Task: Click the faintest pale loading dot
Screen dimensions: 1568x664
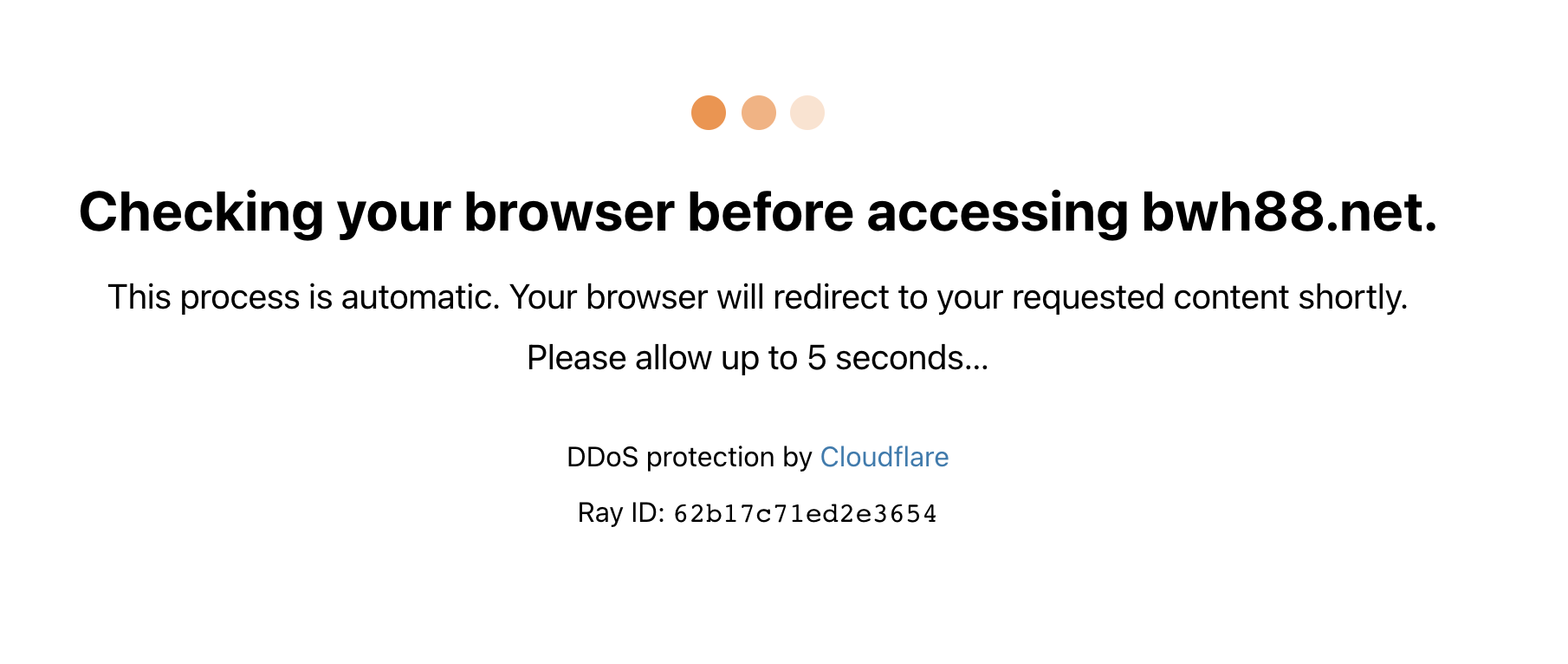Action: (807, 113)
